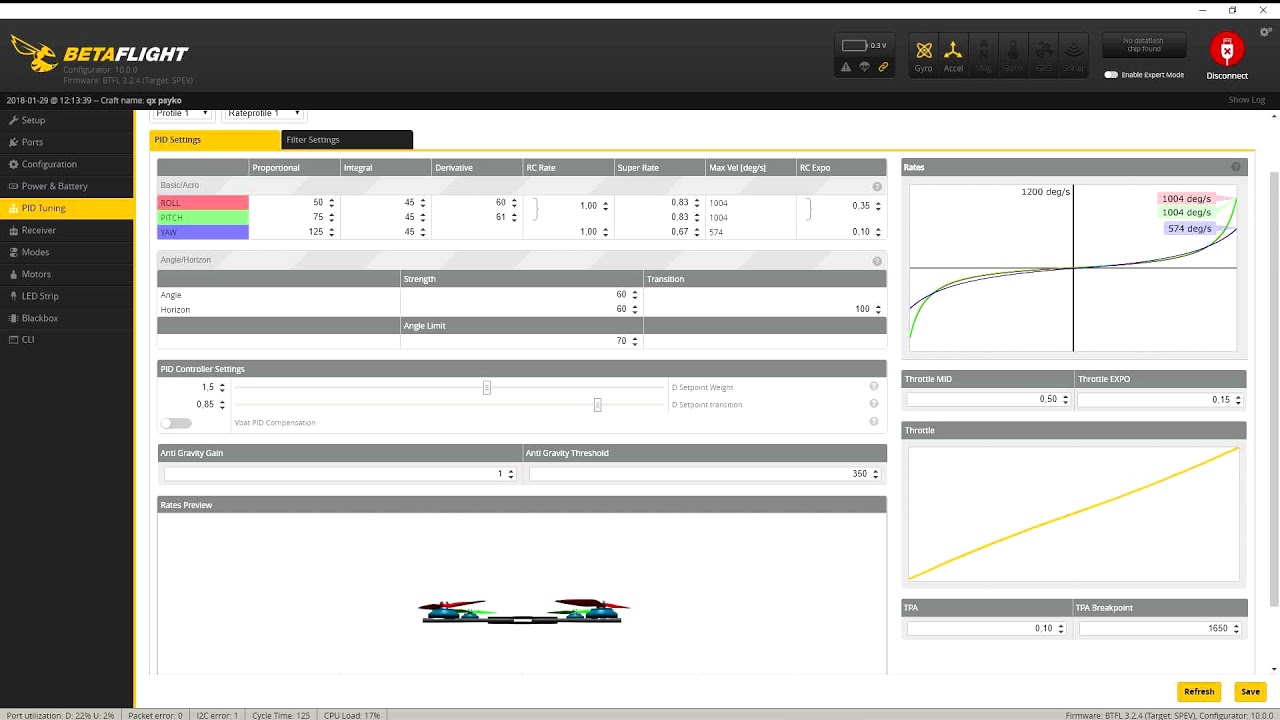Click the Anti Gravity Threshold input field
The width and height of the screenshot is (1280, 720).
pos(705,474)
